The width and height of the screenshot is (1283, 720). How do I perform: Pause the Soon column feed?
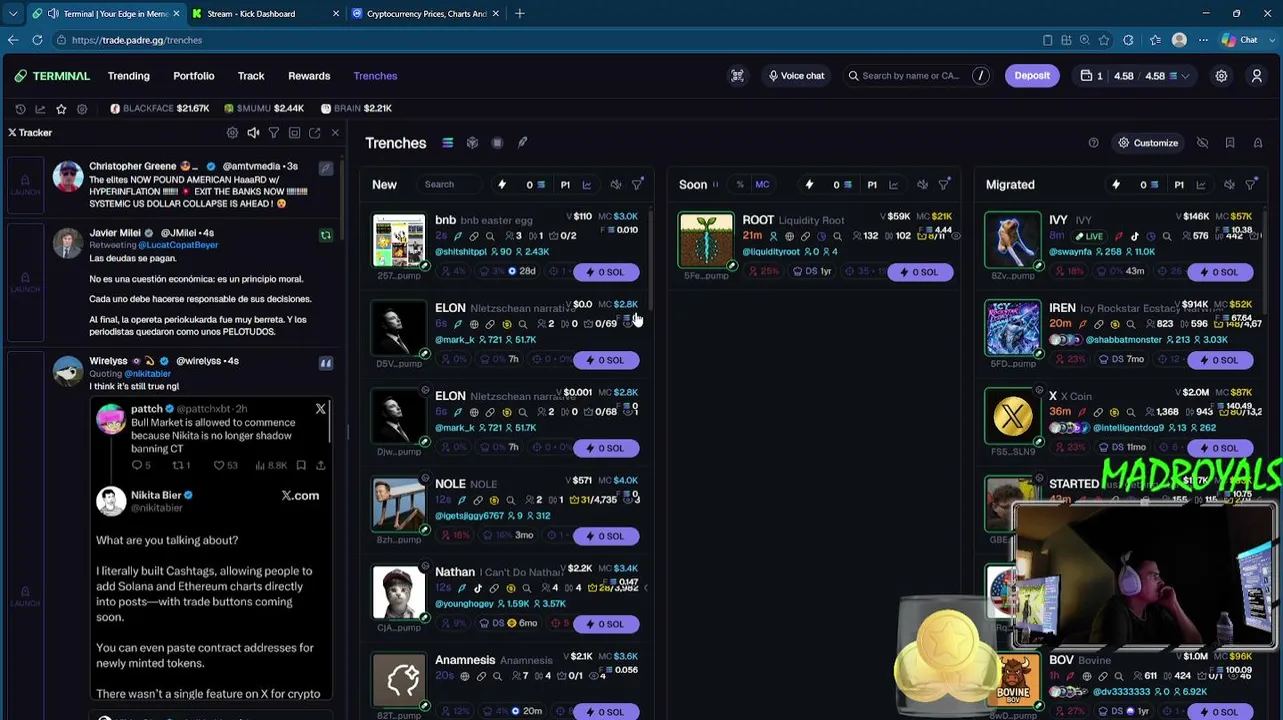(715, 185)
